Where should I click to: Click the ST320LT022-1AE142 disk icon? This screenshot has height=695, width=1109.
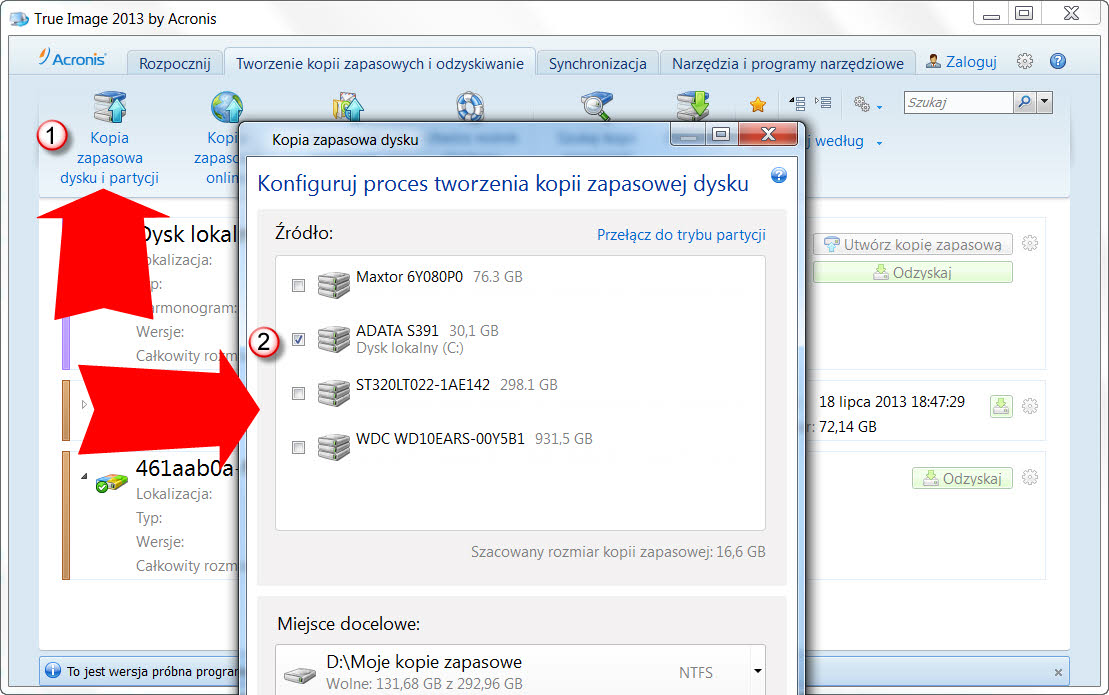[334, 392]
